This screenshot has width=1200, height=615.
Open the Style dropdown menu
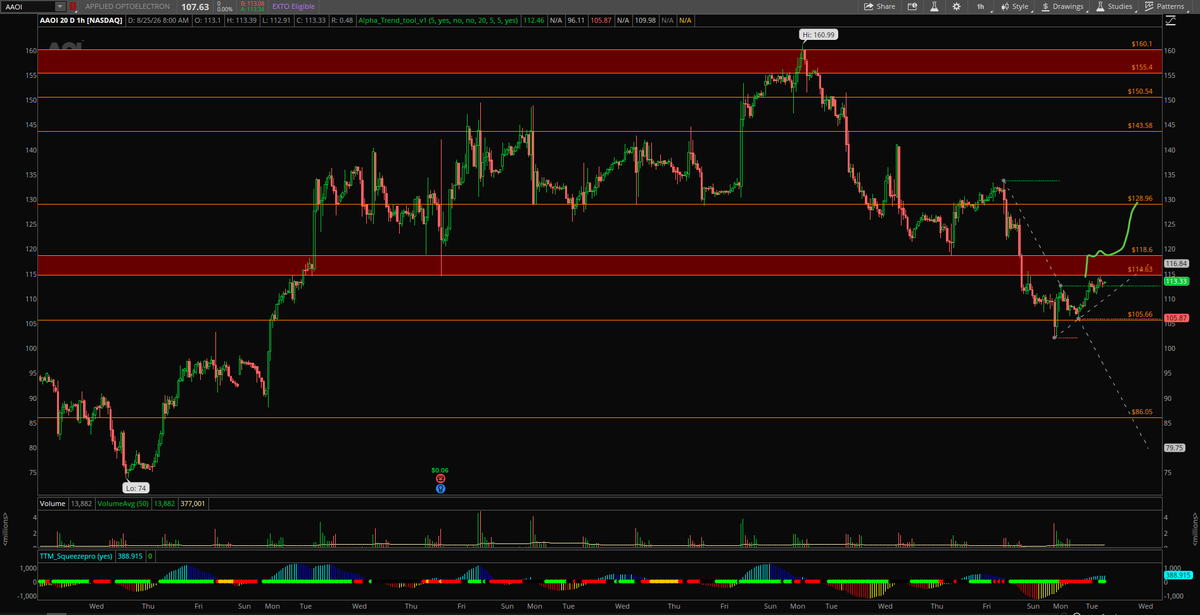tap(1015, 6)
